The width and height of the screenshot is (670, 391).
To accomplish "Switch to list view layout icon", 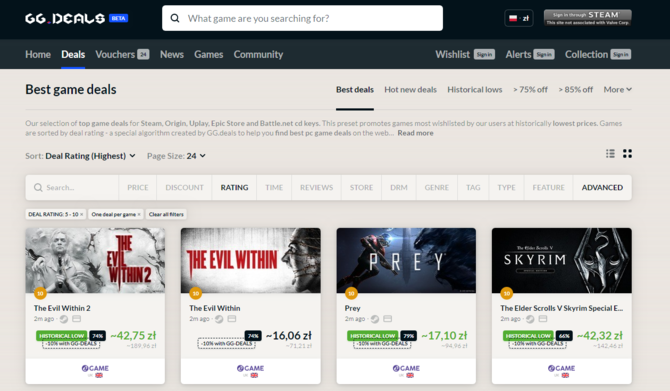I will [x=610, y=154].
